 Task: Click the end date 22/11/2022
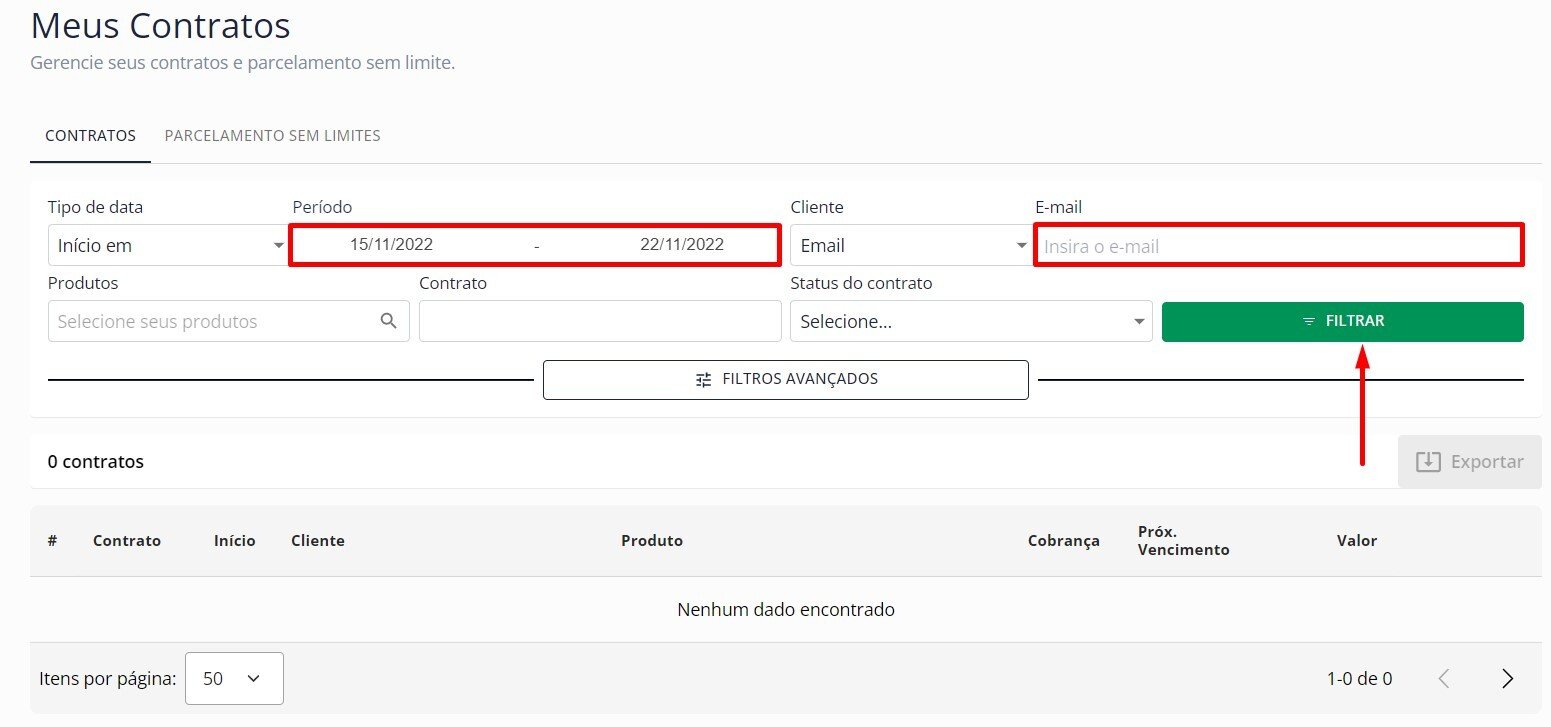coord(682,245)
